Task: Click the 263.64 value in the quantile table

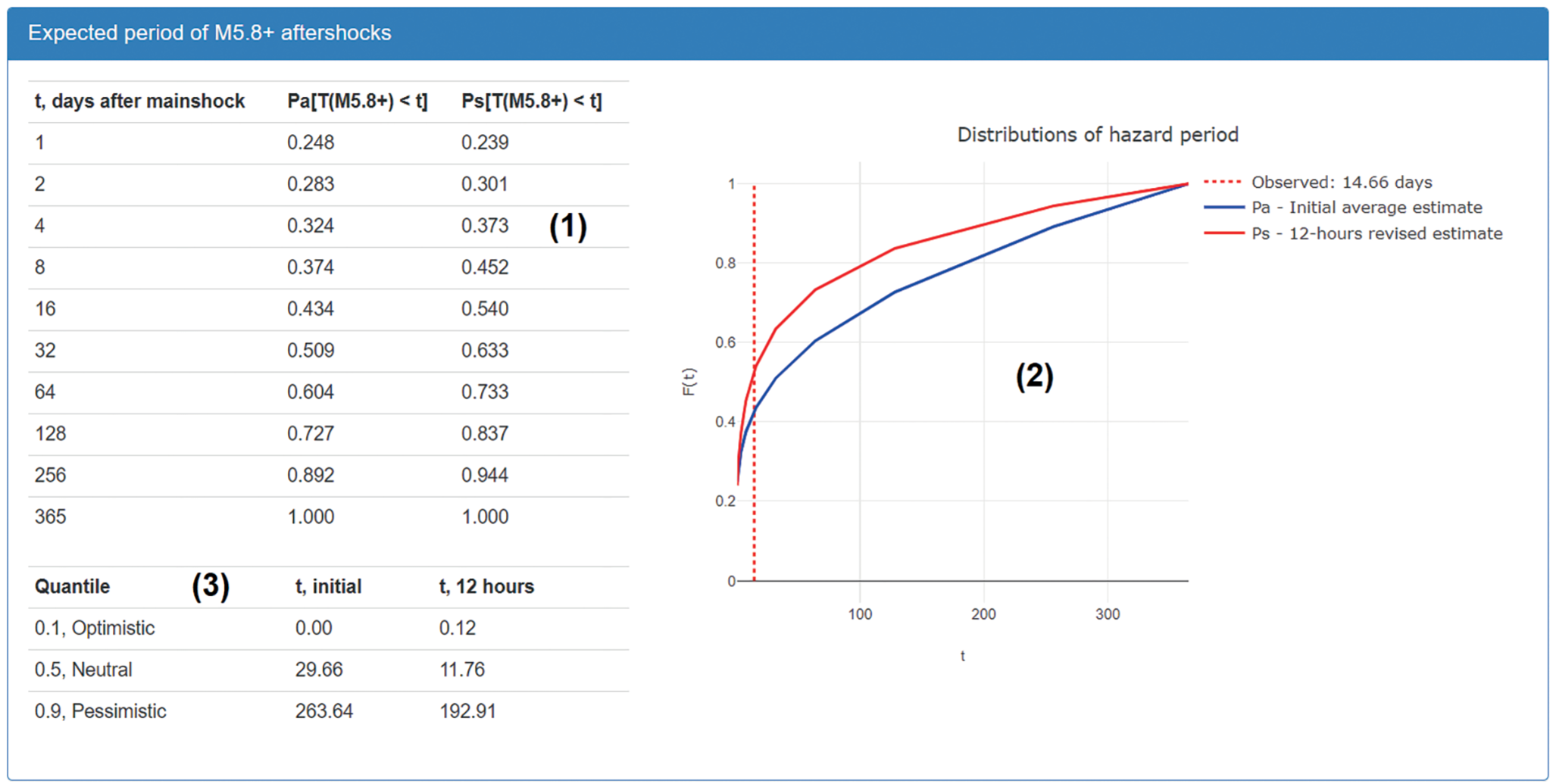Action: pos(323,711)
